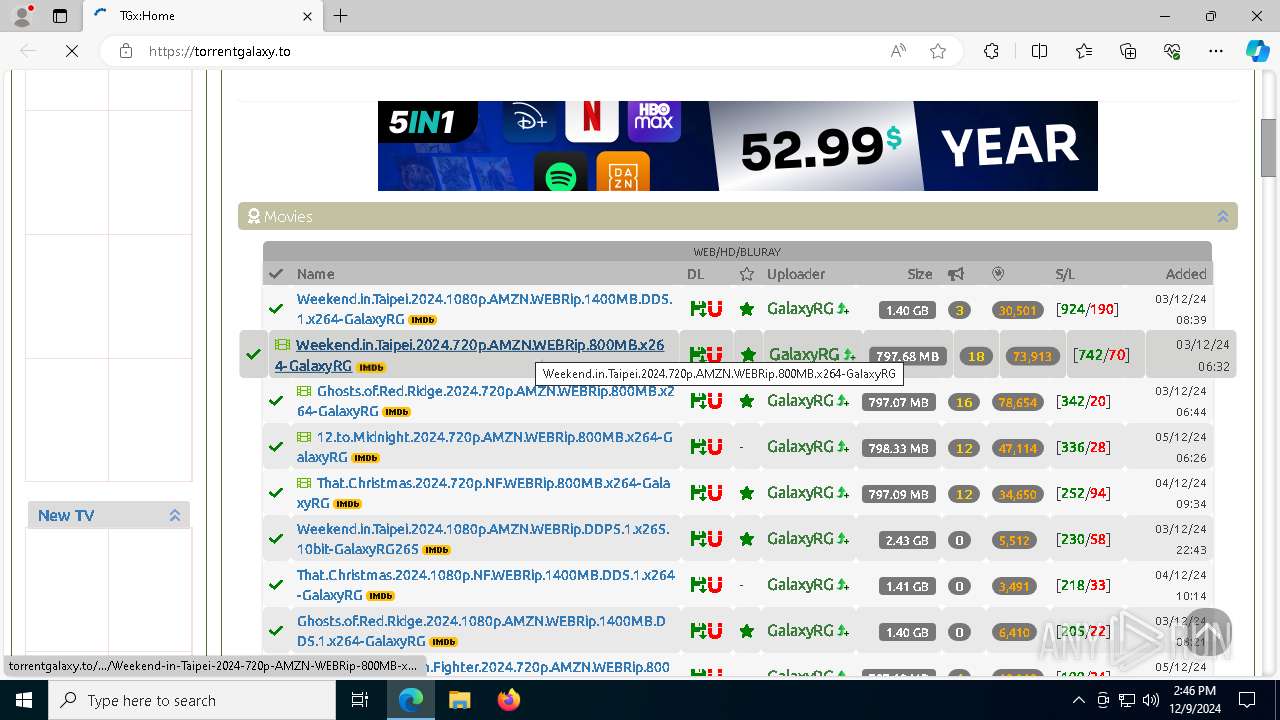
Task: Click the 47,114 views badge
Action: pos(1018,448)
